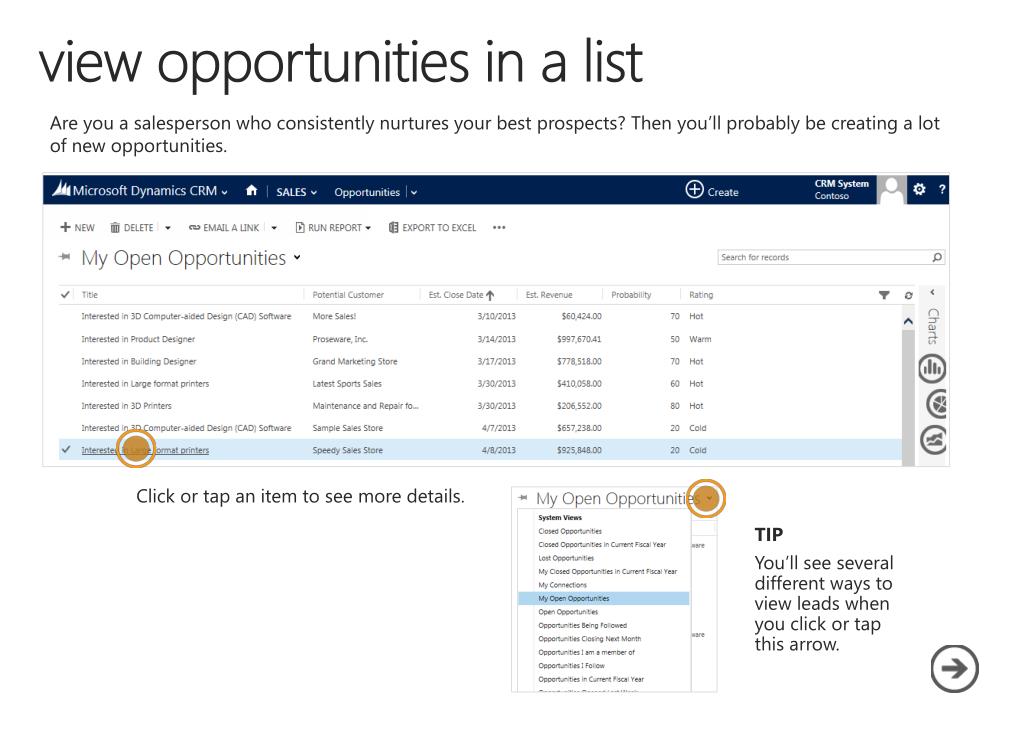This screenshot has height=739, width=1024.
Task: Open Proseware, Inc. customer
Action: (x=340, y=339)
